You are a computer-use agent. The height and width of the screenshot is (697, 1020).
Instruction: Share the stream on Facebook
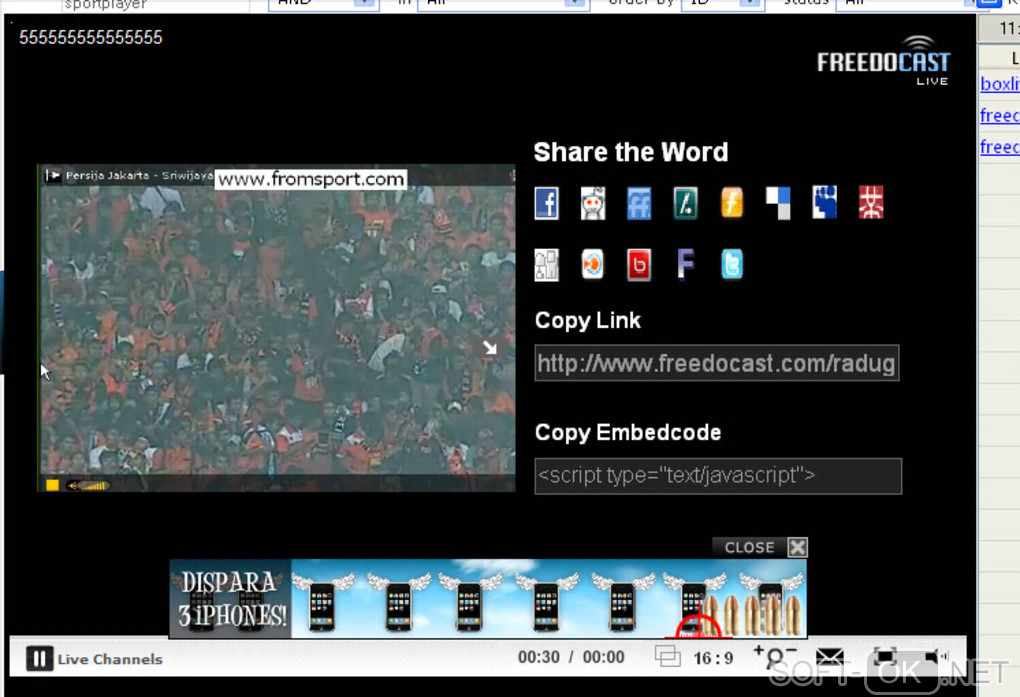tap(546, 203)
